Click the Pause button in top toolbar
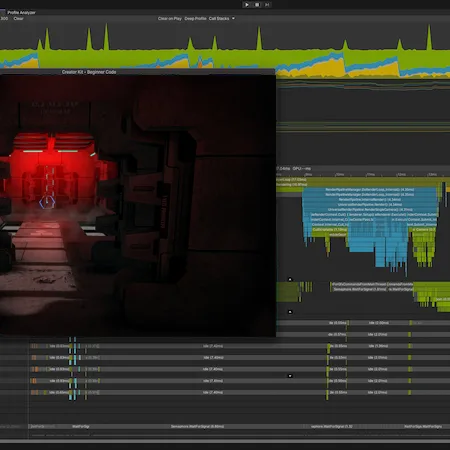The width and height of the screenshot is (450, 450). (257, 5)
